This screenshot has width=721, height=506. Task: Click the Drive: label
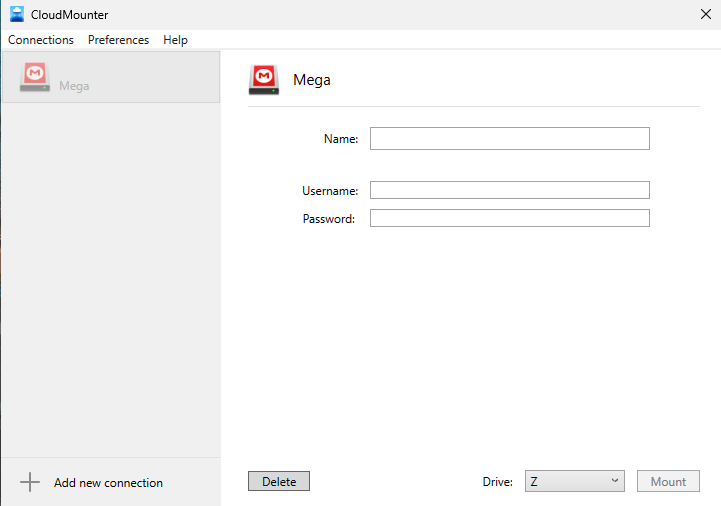[498, 482]
